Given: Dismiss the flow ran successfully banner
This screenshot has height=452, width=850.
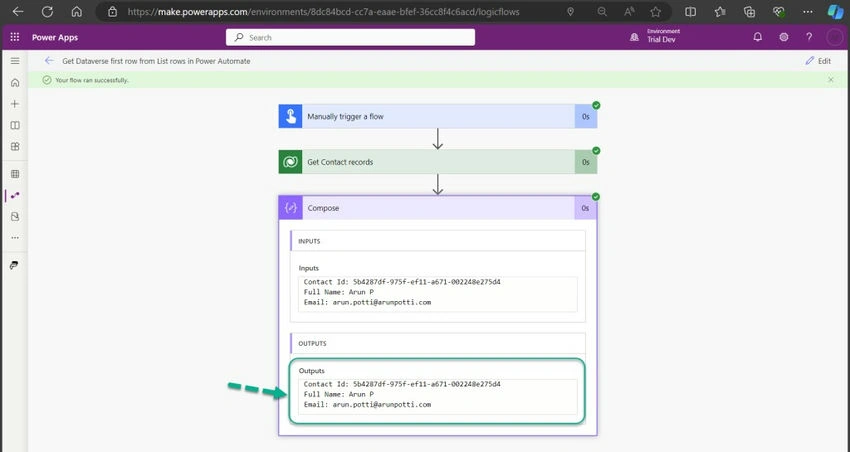Looking at the screenshot, I should [x=830, y=80].
